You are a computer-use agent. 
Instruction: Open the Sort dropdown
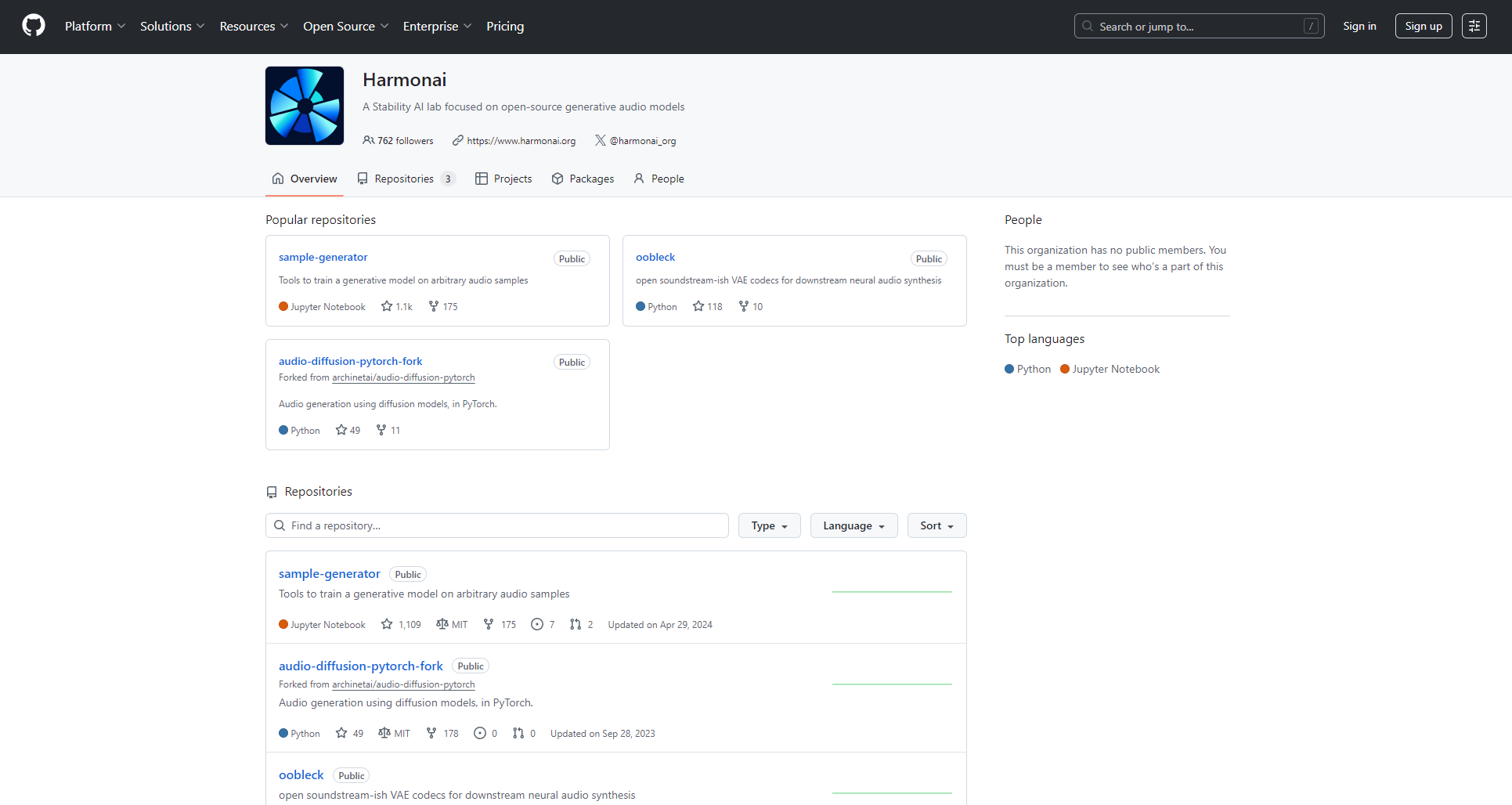click(936, 525)
